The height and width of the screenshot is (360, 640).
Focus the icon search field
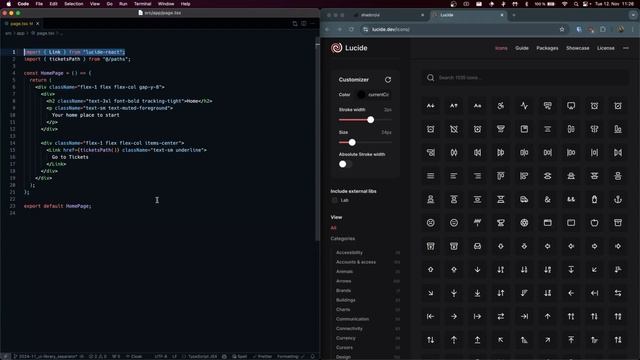click(525, 78)
